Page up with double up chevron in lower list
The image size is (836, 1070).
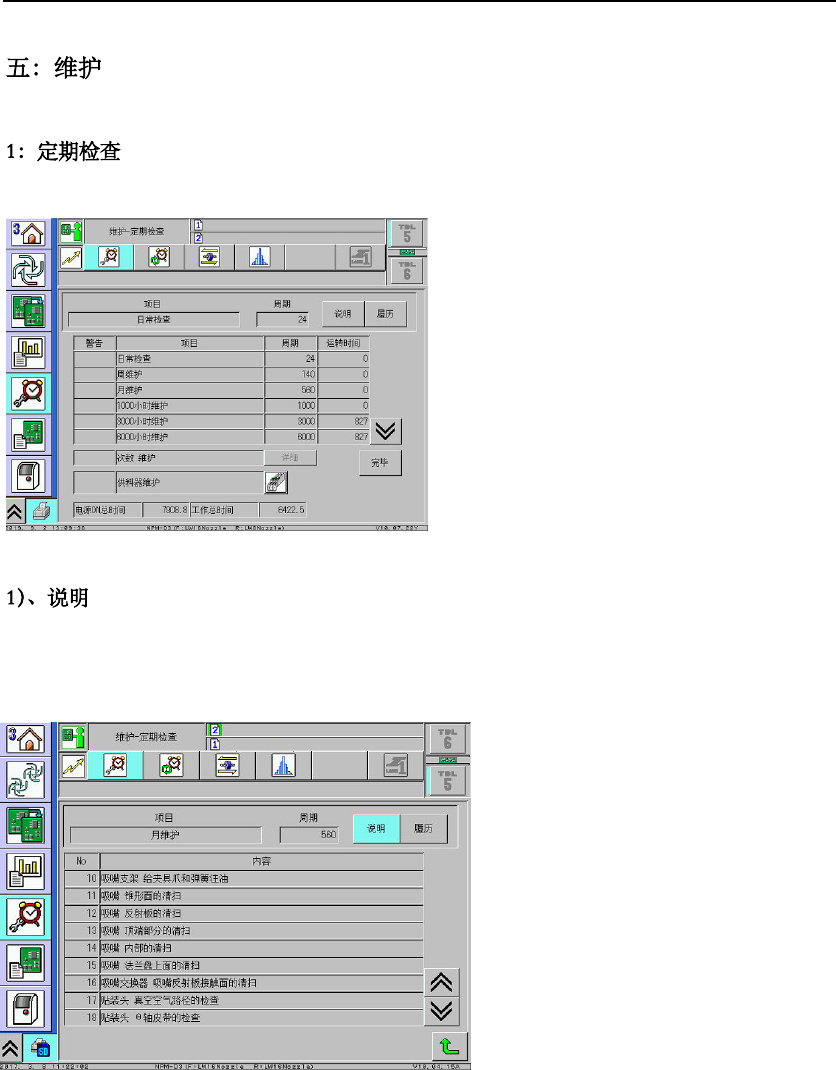442,983
